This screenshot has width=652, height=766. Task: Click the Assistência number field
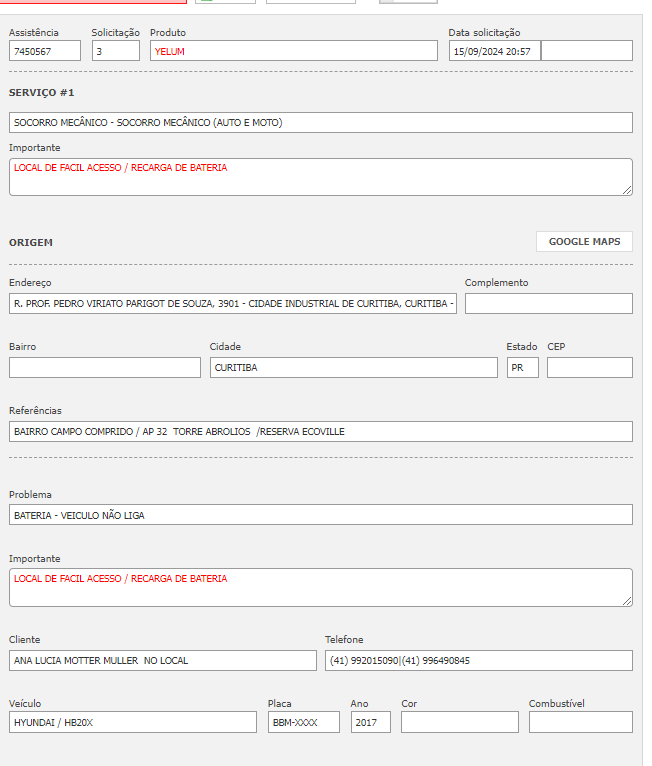pyautogui.click(x=45, y=51)
